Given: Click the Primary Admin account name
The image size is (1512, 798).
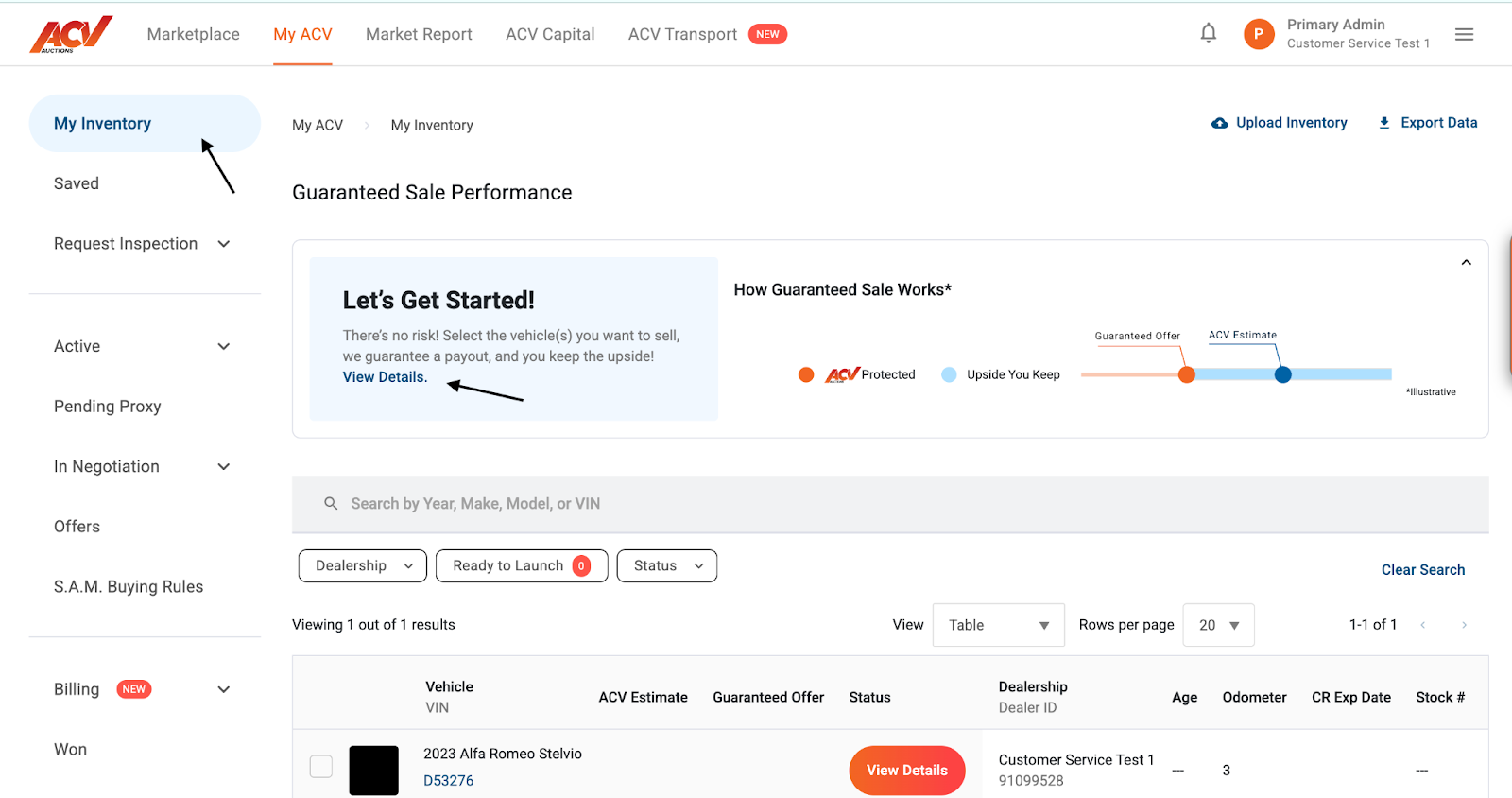Looking at the screenshot, I should [1335, 25].
